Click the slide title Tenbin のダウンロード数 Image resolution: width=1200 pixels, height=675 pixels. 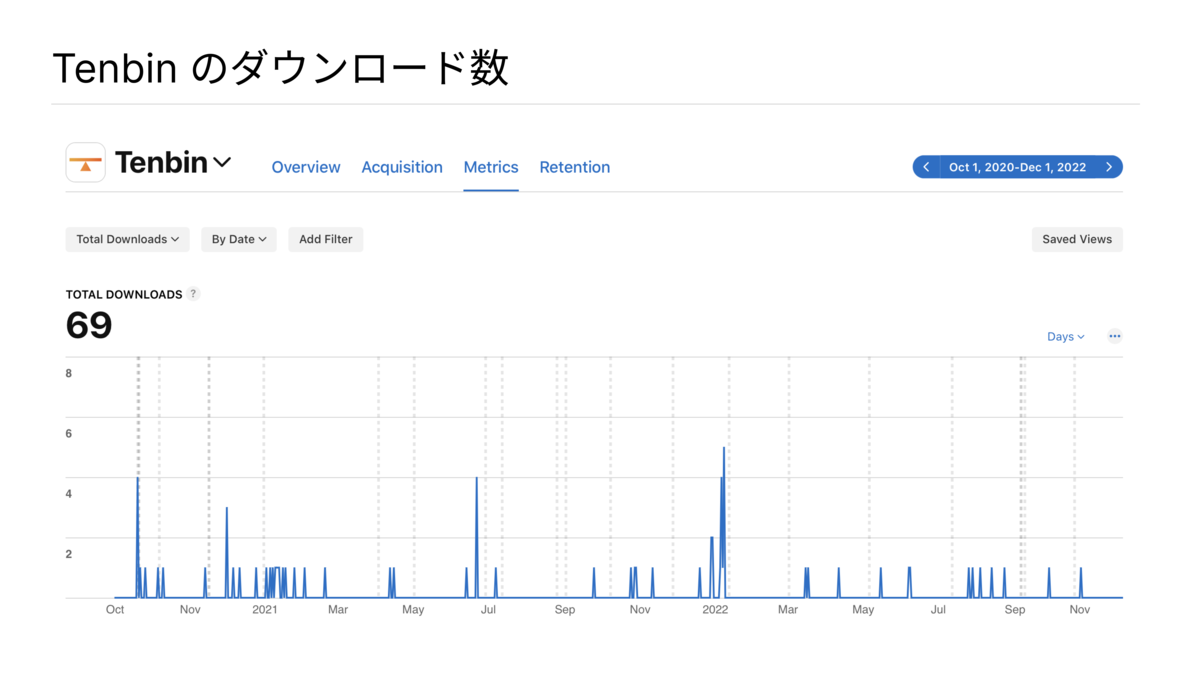[x=281, y=68]
